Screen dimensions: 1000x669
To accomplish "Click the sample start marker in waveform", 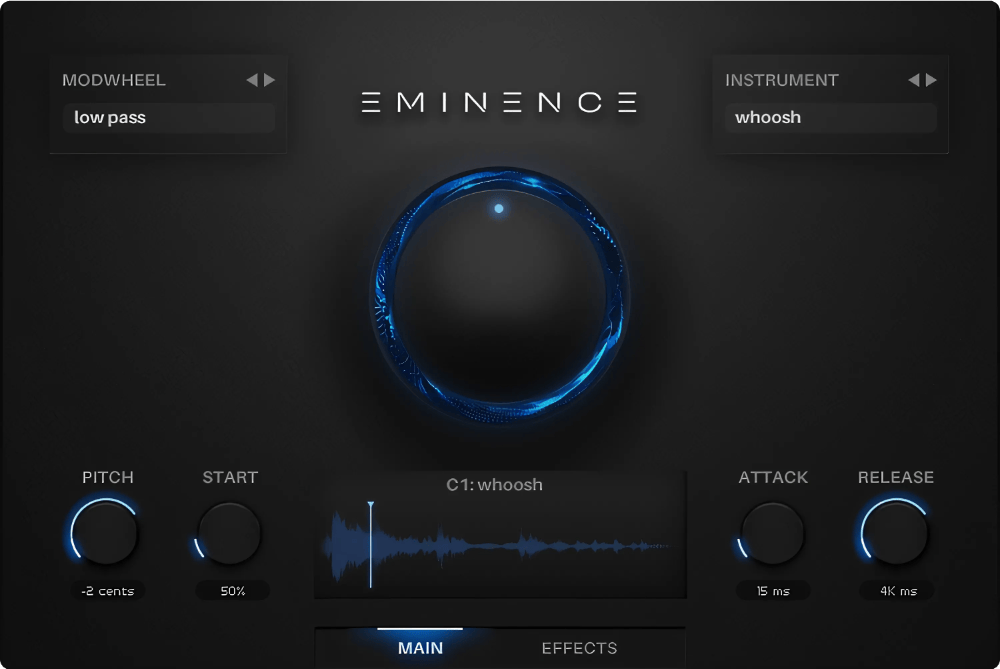I will (x=371, y=544).
